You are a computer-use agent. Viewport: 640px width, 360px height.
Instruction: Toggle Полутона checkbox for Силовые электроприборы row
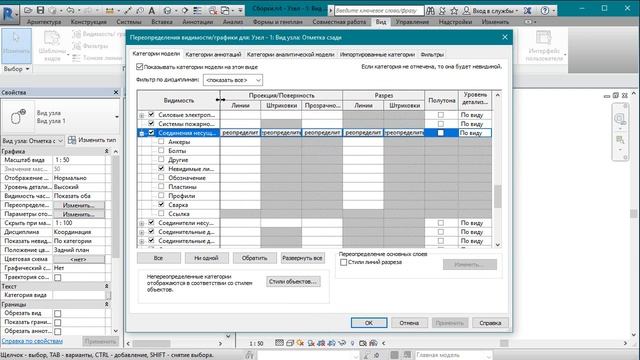point(441,115)
